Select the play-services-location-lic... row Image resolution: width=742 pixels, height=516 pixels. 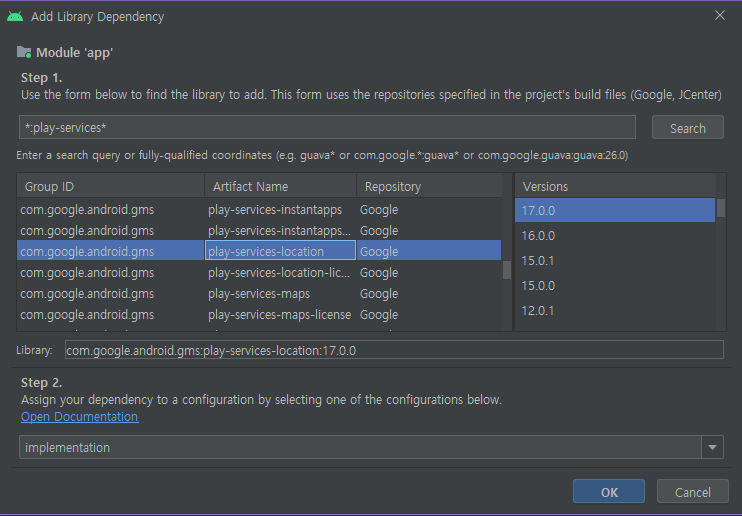pyautogui.click(x=259, y=273)
